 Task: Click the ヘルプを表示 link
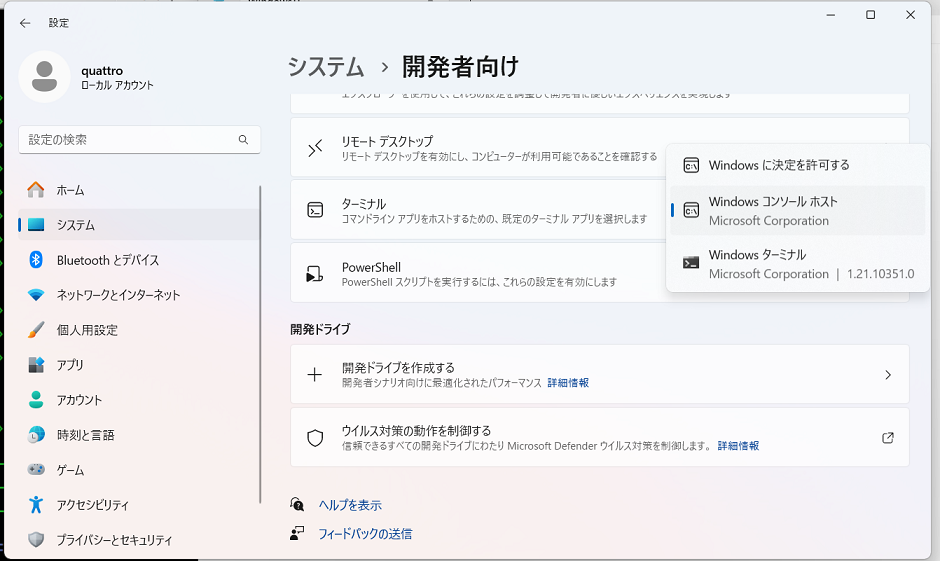(x=349, y=505)
